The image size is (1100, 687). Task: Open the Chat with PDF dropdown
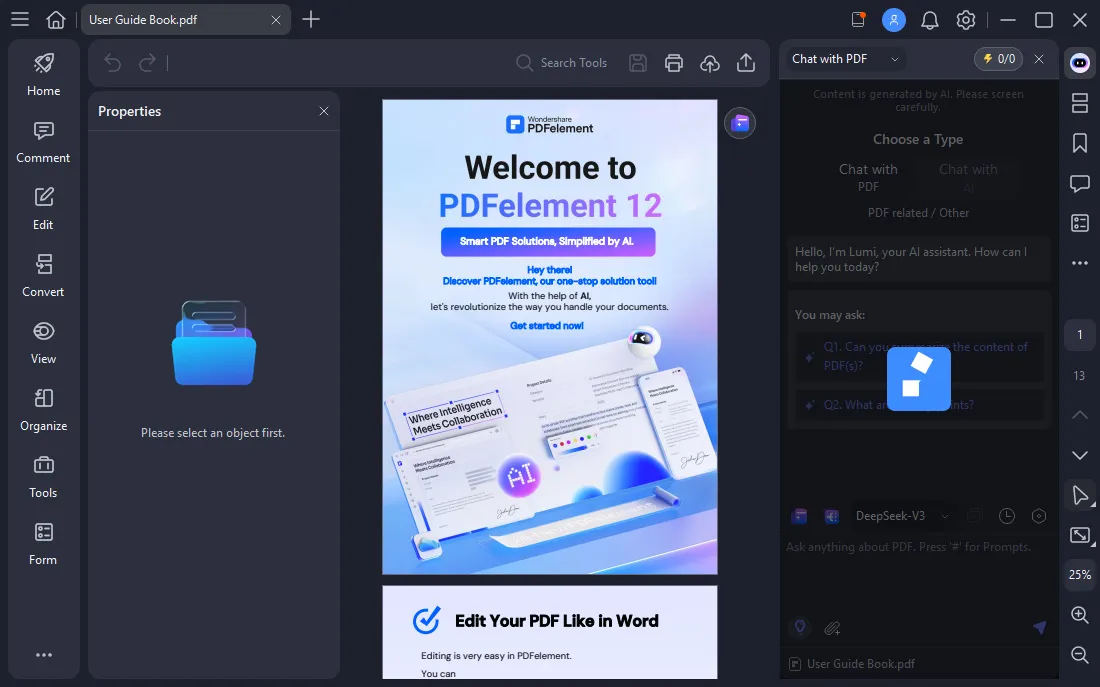pos(845,59)
